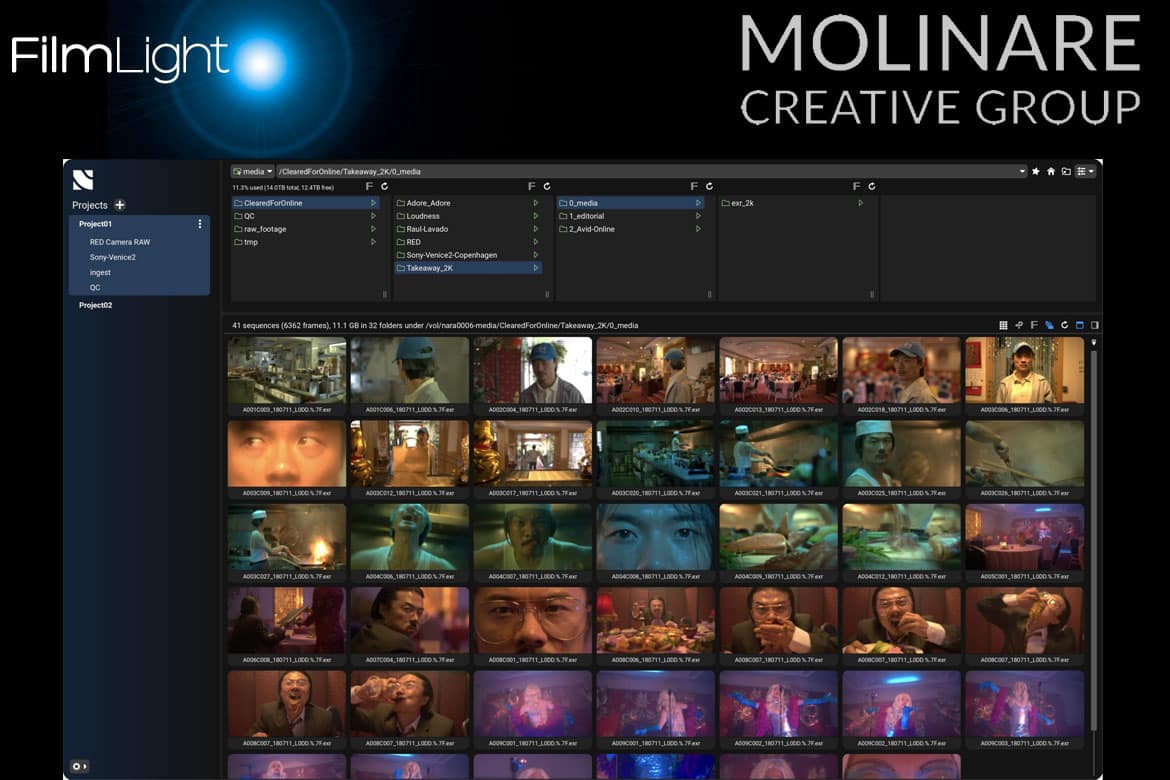Select thumbnail A003C006_180711

(1024, 375)
